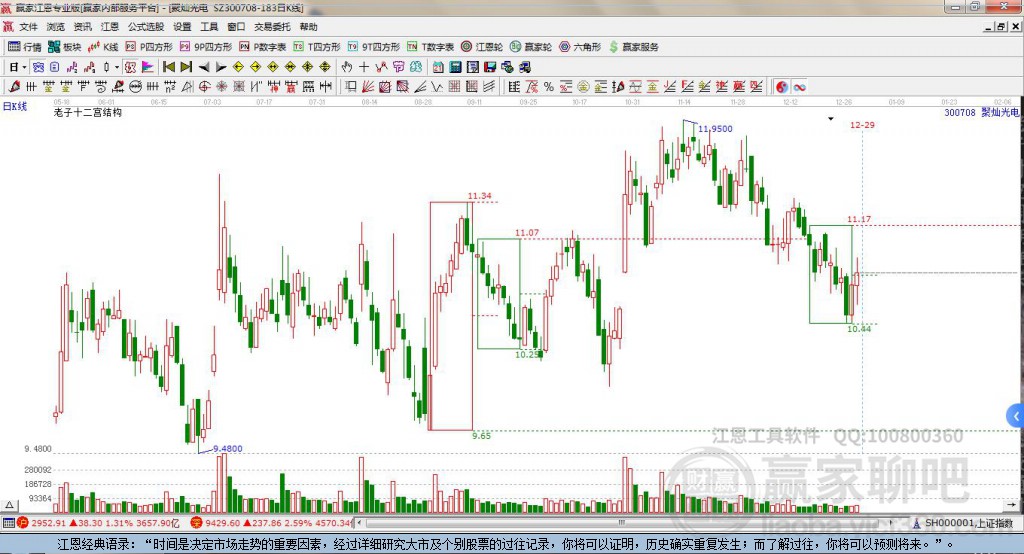Click the last yellow diamond arrow icon
The height and width of the screenshot is (554, 1024).
(325, 67)
